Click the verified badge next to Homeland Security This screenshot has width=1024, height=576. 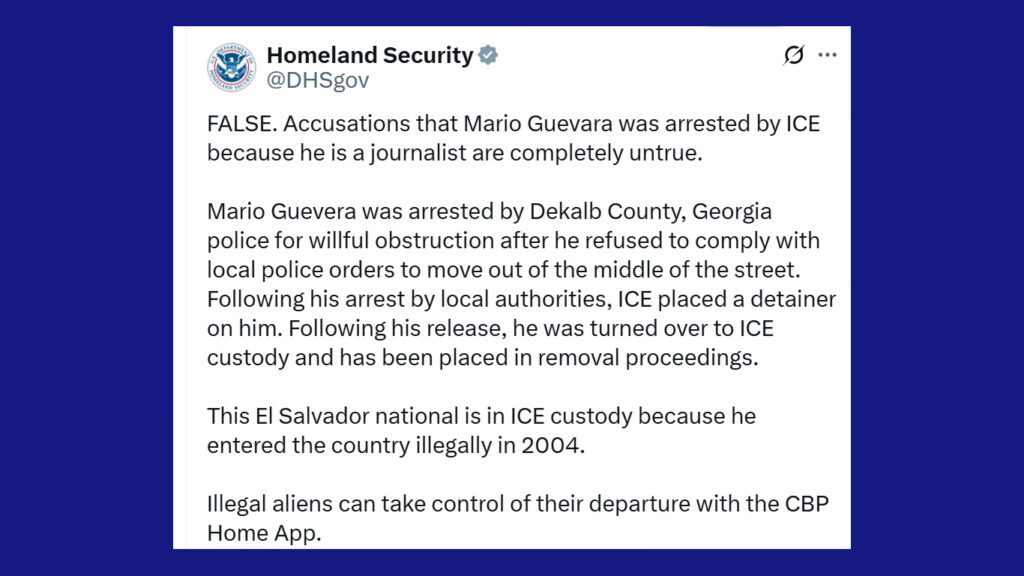point(488,56)
